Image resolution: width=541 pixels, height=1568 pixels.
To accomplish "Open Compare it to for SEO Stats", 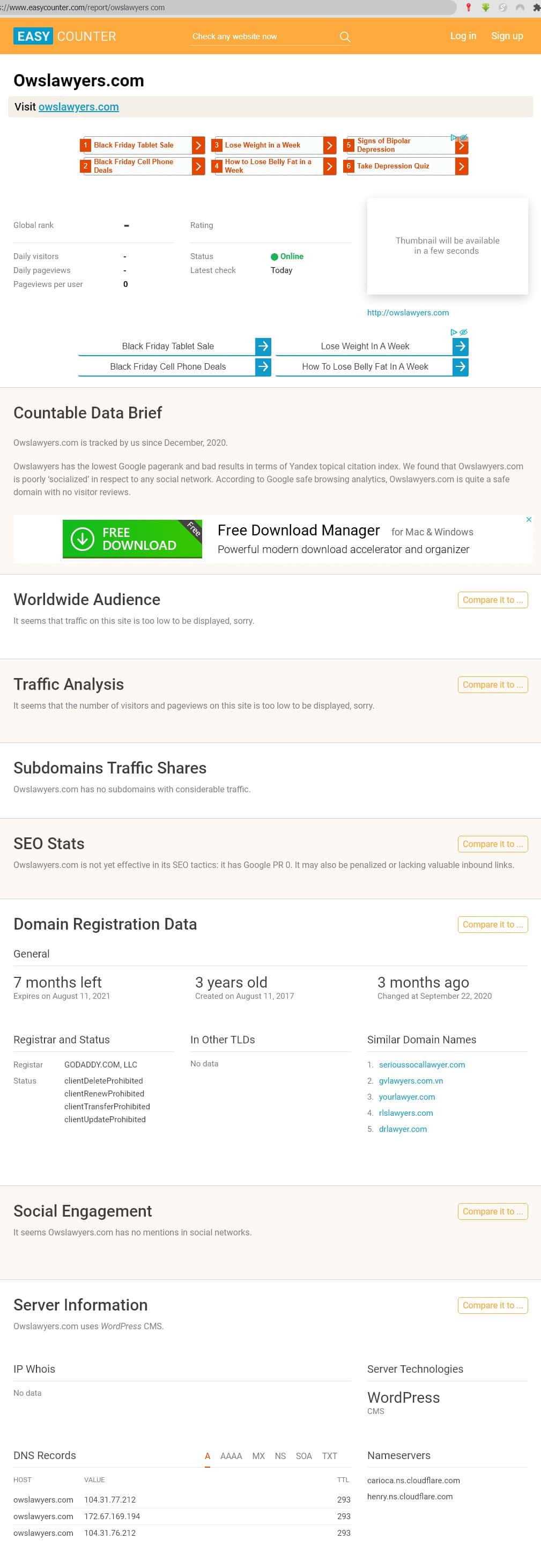I will tap(492, 844).
